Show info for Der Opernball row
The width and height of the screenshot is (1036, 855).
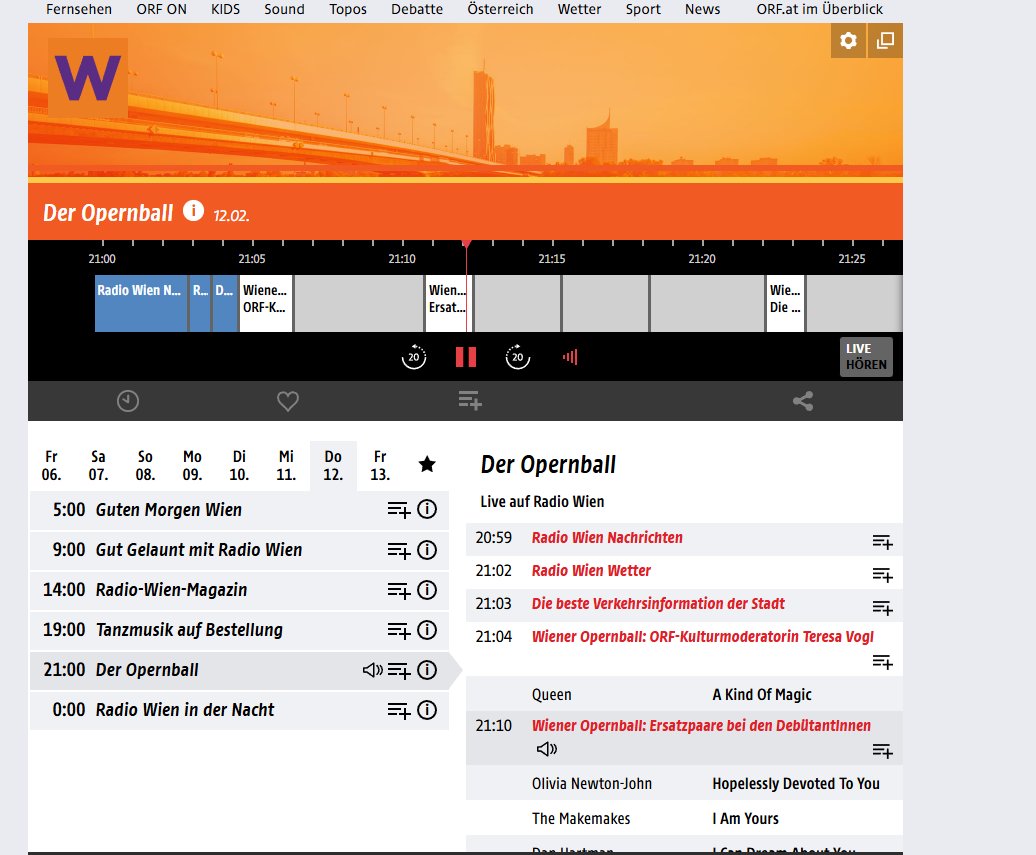[x=427, y=670]
